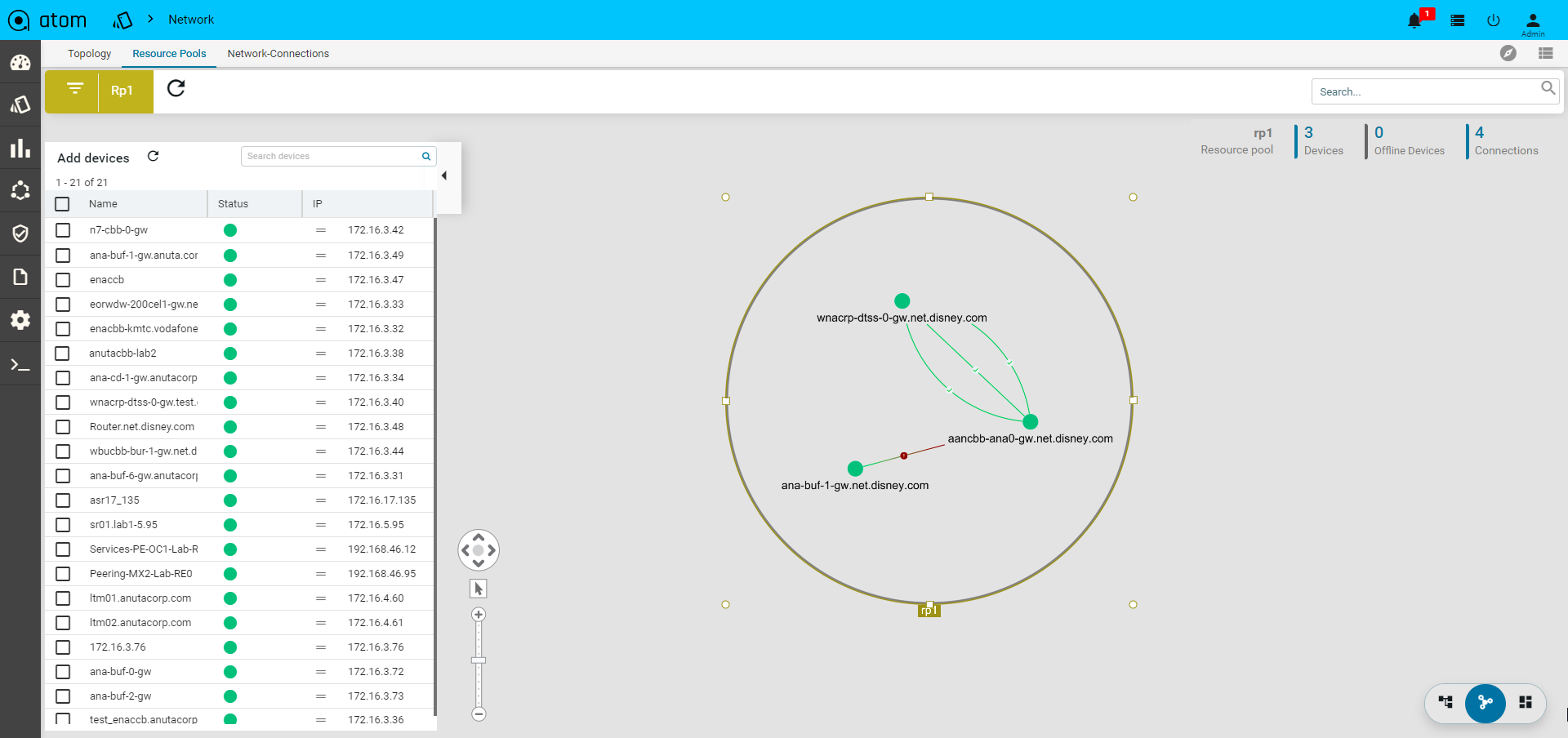Open the Network section icon in left sidebar
This screenshot has height=738, width=1568.
pyautogui.click(x=20, y=104)
